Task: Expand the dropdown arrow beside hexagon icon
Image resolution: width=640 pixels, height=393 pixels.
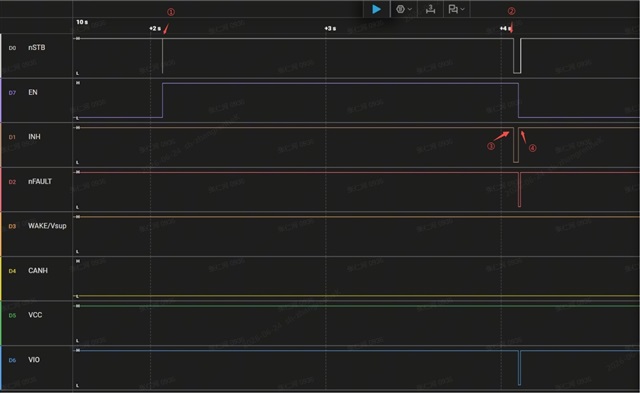Action: (410, 9)
